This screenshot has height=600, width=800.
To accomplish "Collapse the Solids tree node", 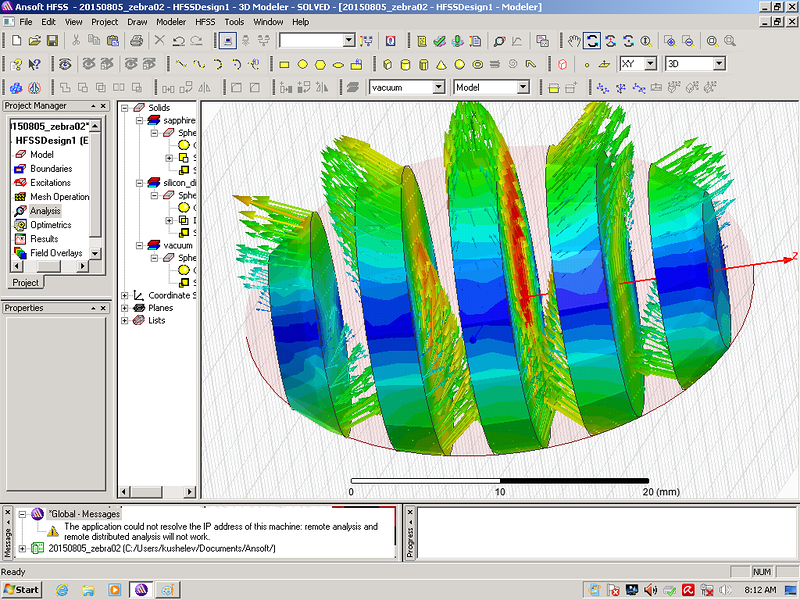I will click(125, 107).
